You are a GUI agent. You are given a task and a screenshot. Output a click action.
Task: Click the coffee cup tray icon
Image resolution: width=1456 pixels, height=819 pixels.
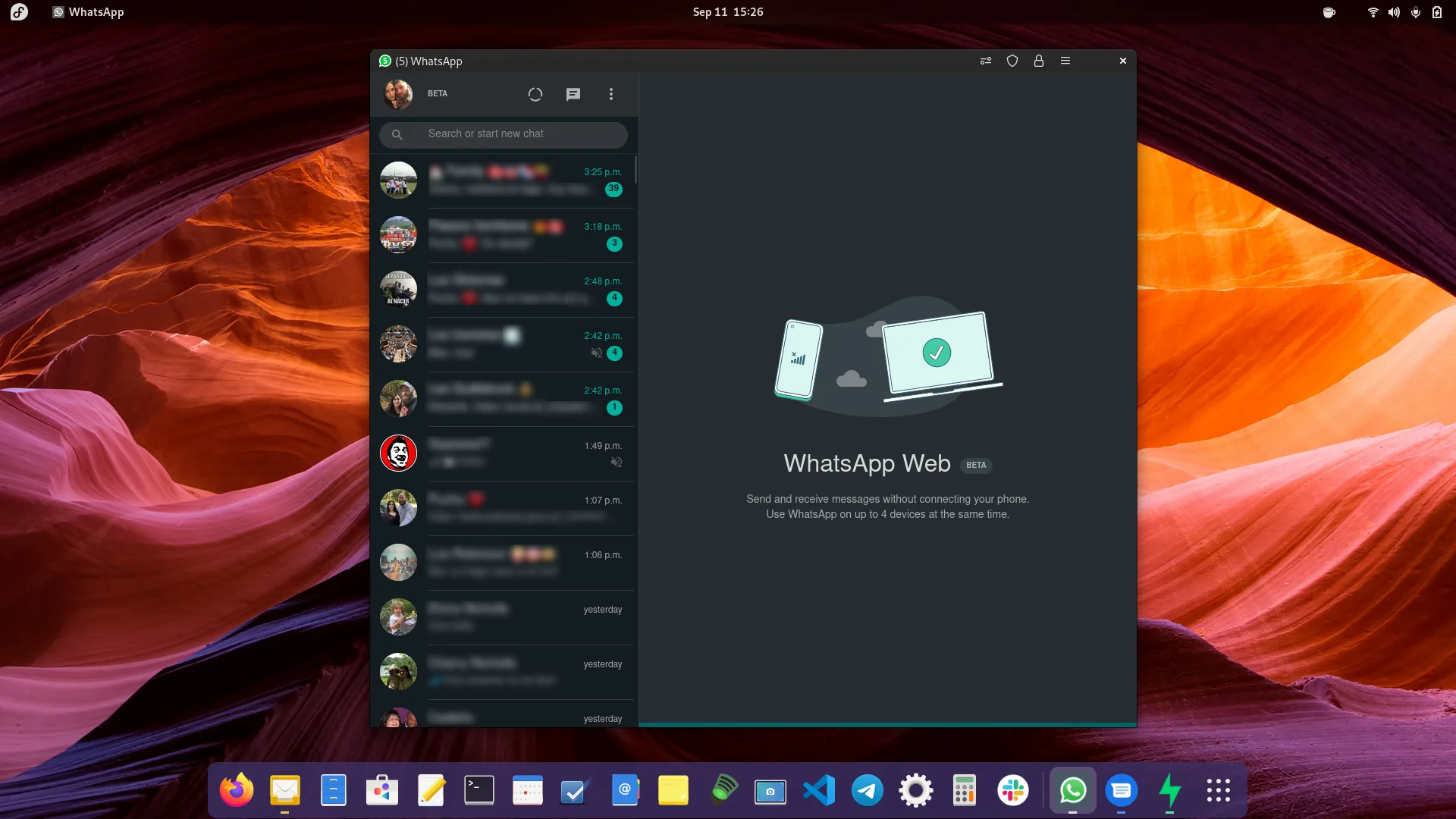point(1329,12)
